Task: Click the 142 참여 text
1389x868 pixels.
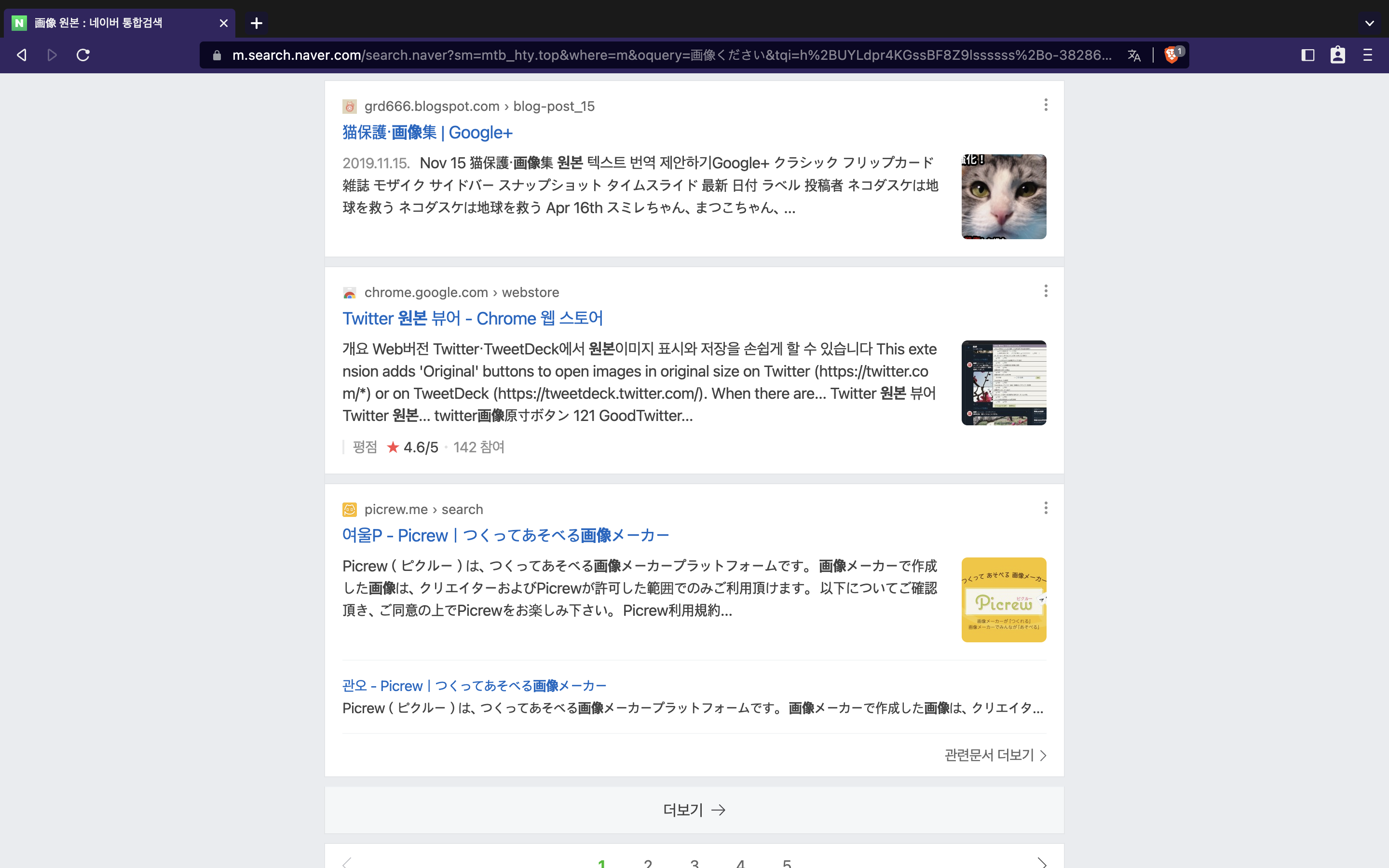Action: (479, 447)
